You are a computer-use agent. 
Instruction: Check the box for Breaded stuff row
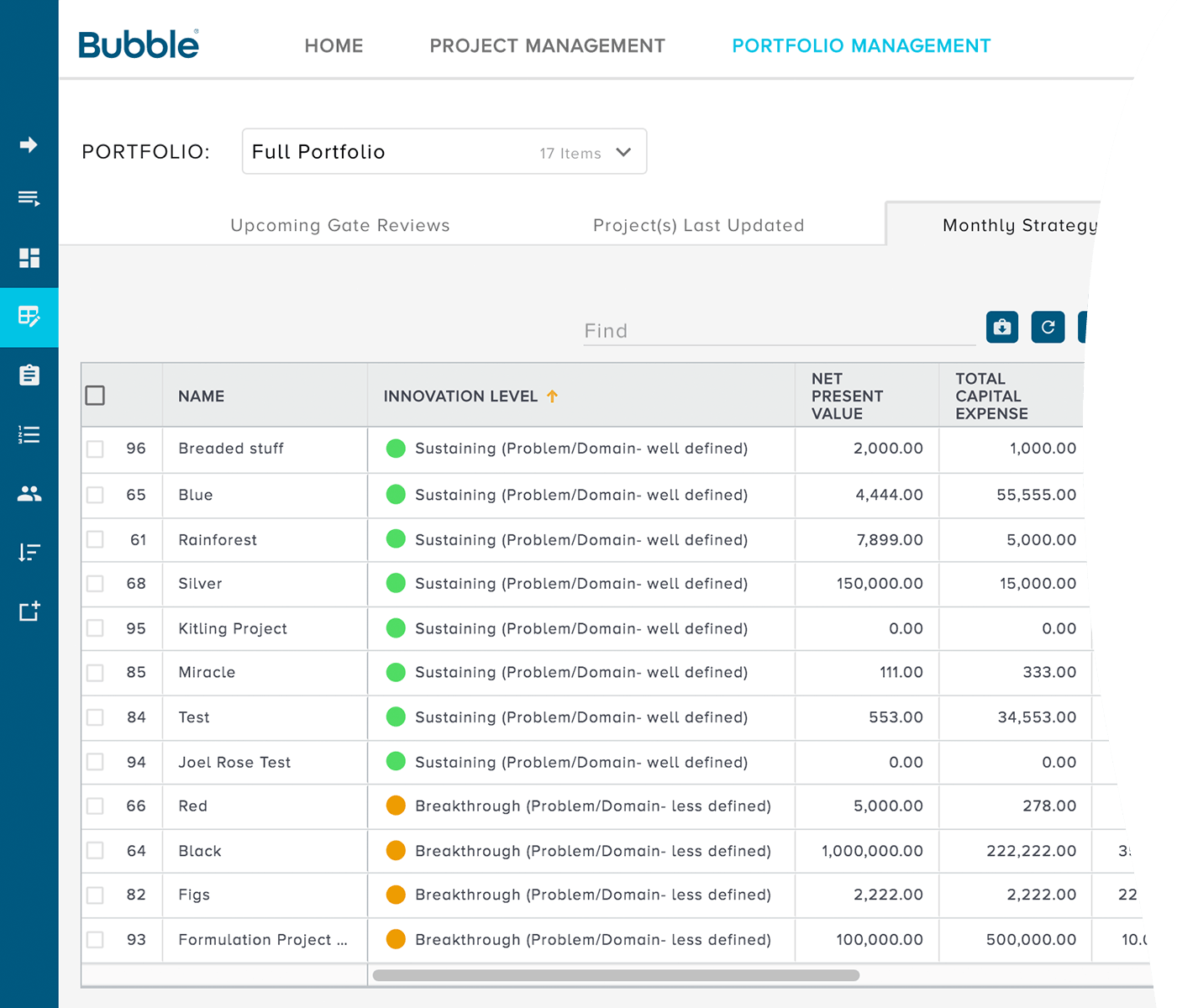click(95, 449)
